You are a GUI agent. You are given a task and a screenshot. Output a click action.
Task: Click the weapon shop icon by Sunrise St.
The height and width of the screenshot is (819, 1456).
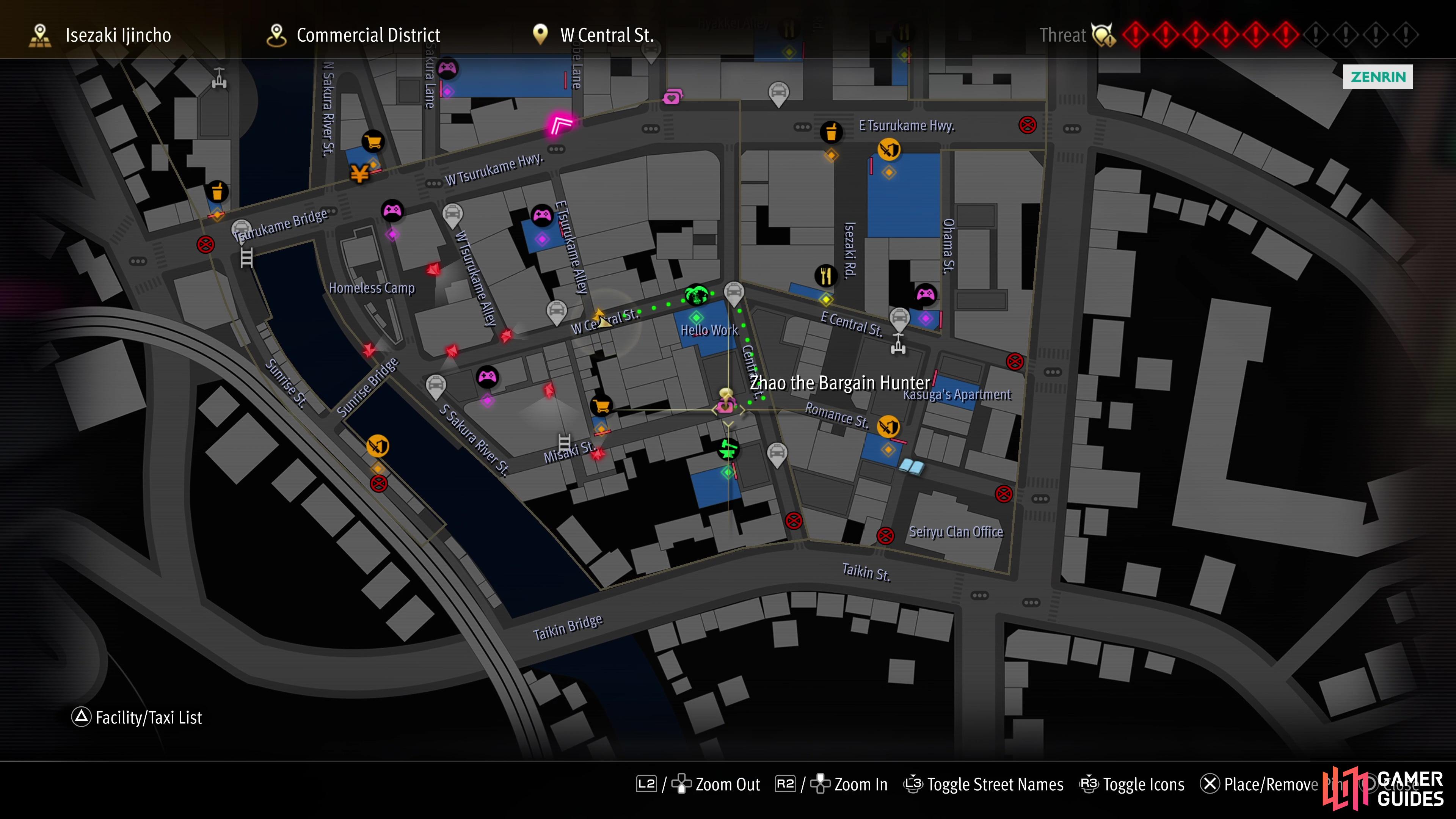tap(378, 447)
